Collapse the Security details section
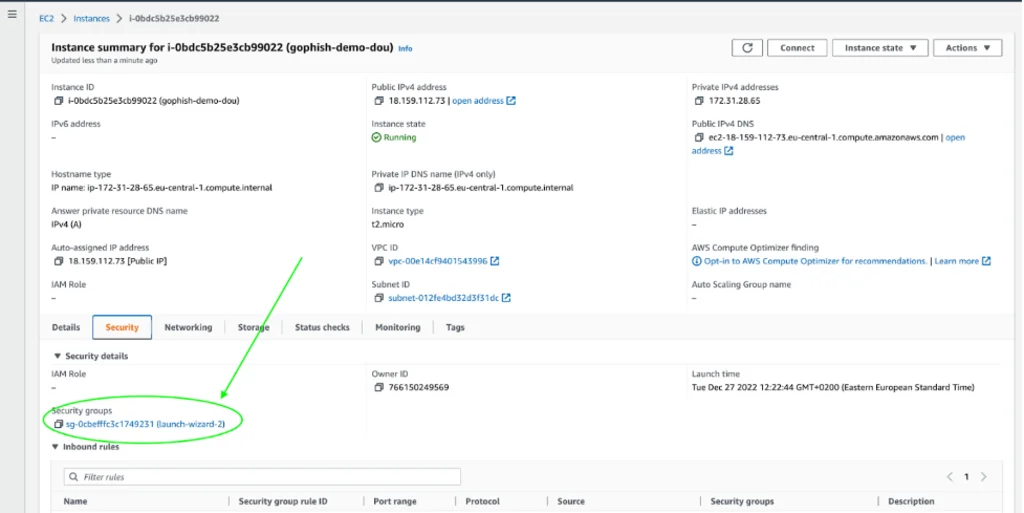Viewport: 1024px width, 513px height. pos(57,356)
